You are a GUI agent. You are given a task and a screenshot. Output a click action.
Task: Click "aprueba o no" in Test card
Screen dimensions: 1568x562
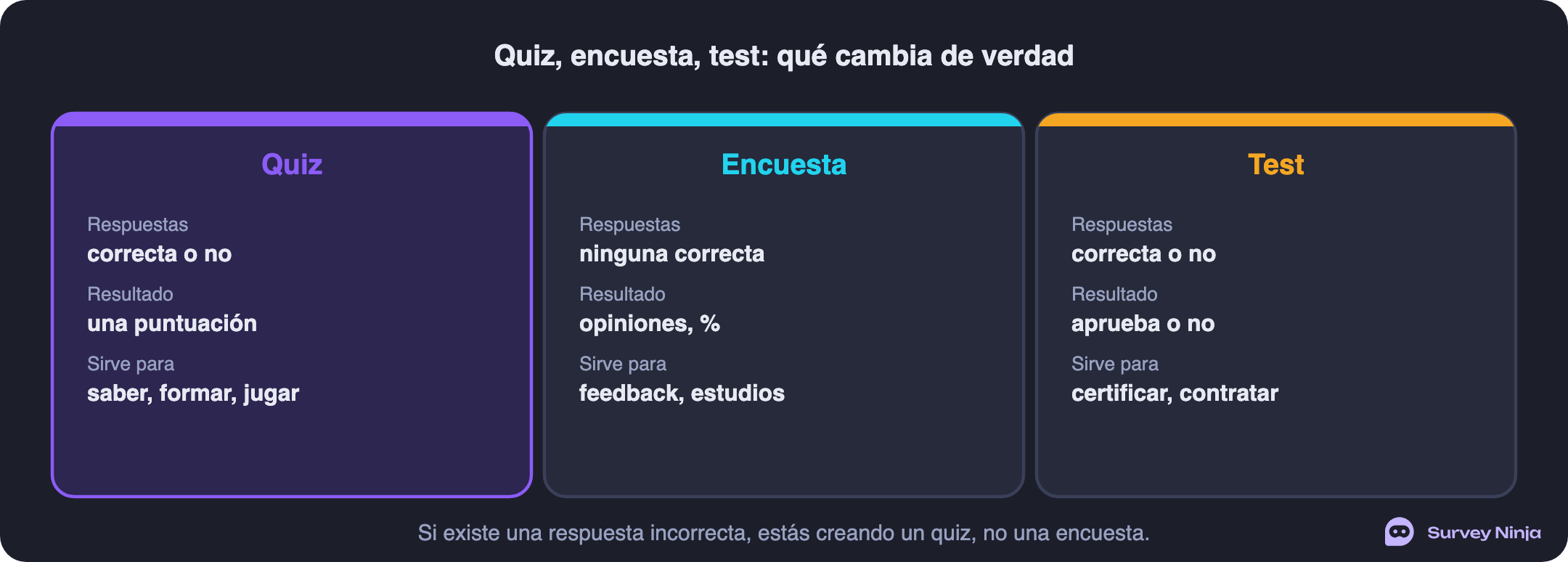point(1143,323)
